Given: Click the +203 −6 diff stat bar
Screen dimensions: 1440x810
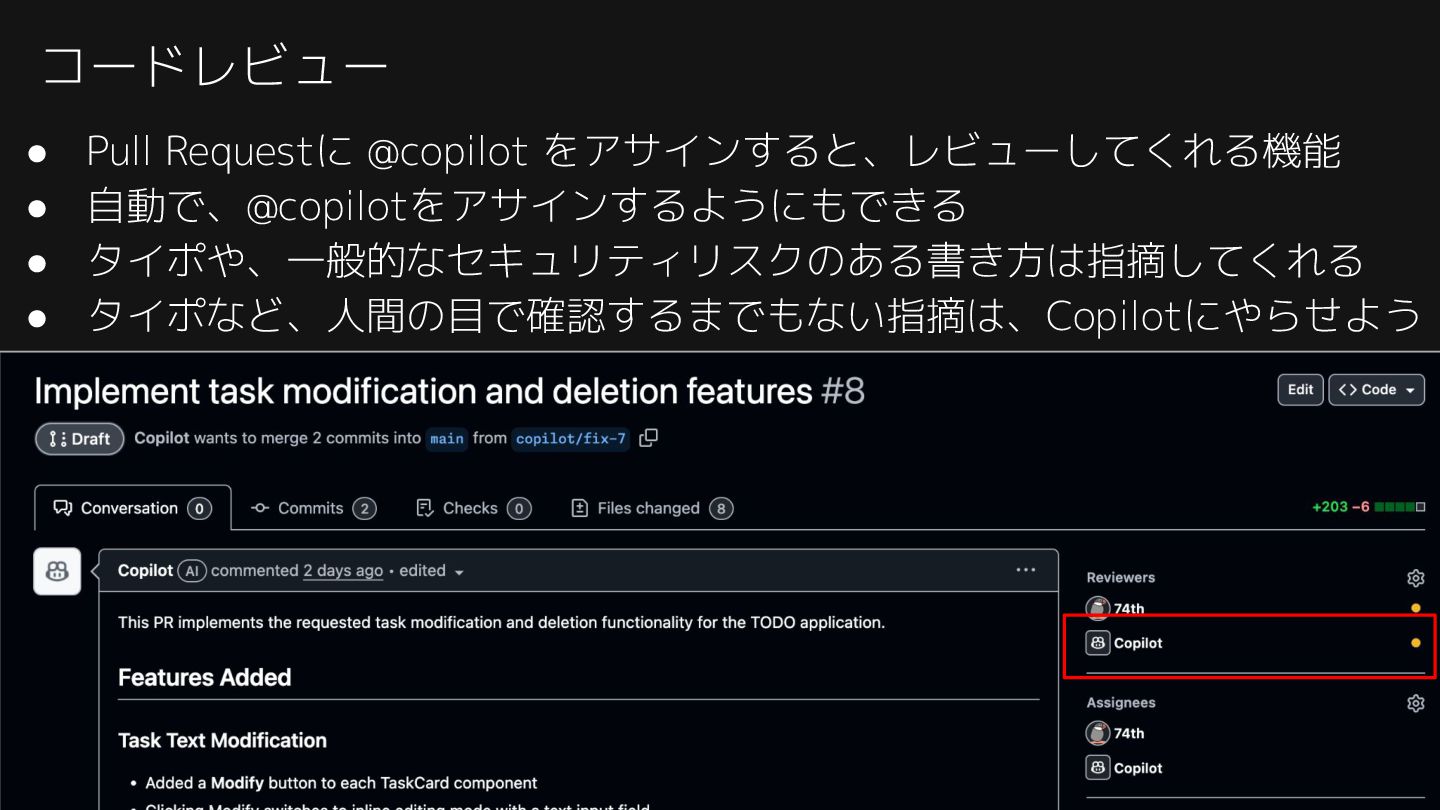Looking at the screenshot, I should tap(1368, 507).
